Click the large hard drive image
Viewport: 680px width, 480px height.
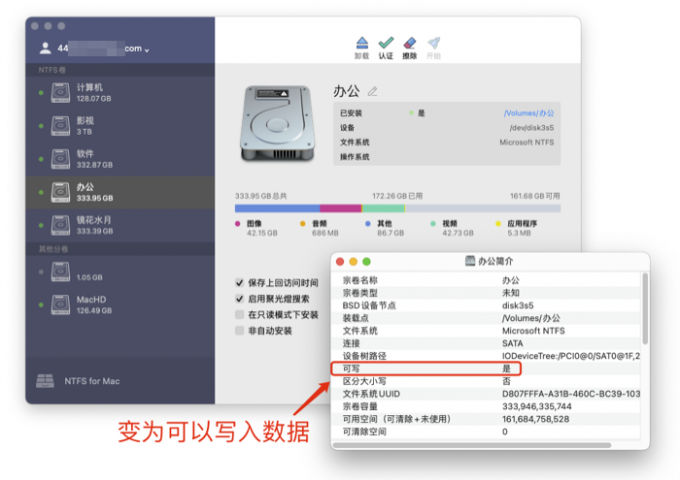point(278,124)
